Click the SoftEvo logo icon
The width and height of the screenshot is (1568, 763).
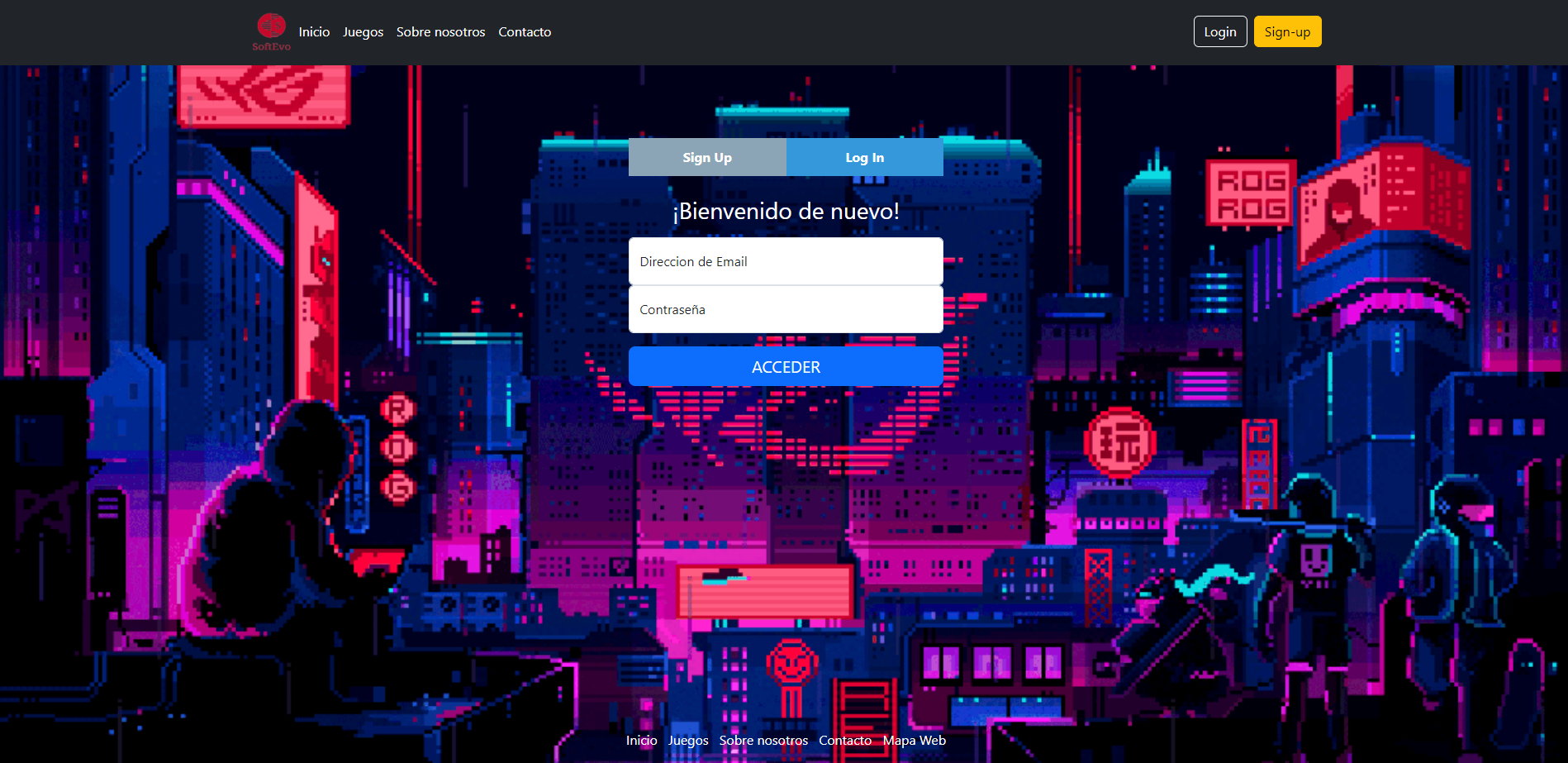[x=271, y=32]
